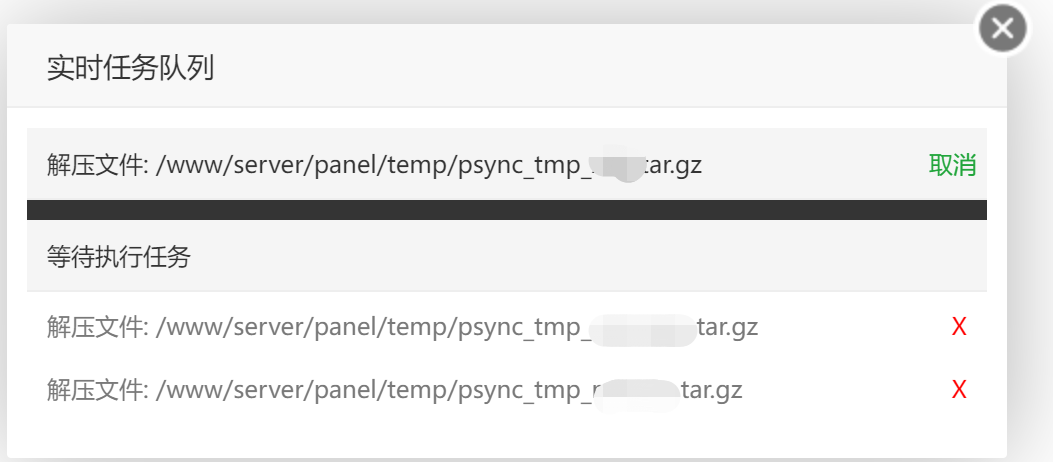This screenshot has height=462, width=1053.
Task: Select the running task's psync_tmp file path
Action: click(x=429, y=165)
